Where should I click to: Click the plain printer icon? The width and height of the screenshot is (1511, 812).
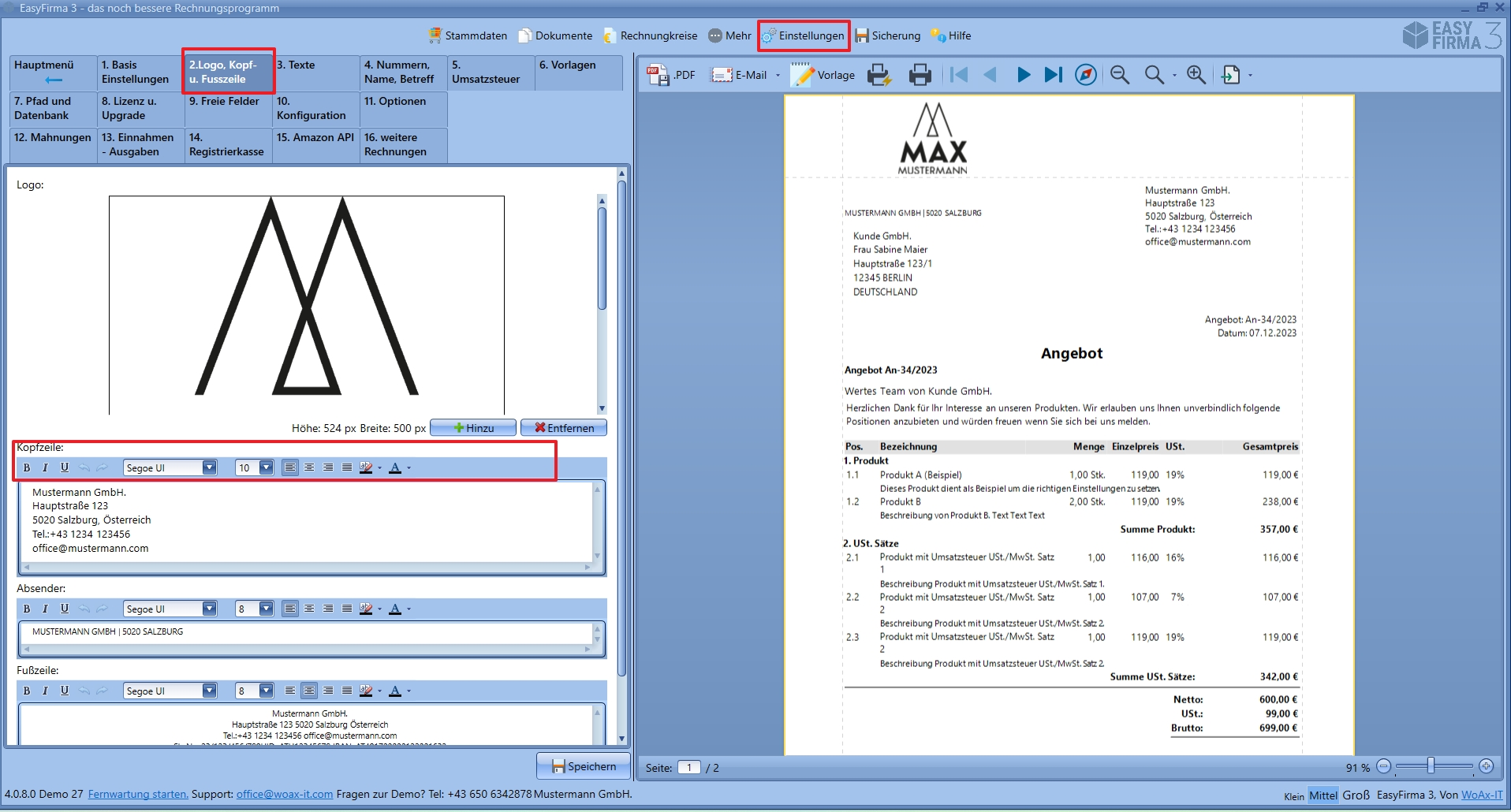click(x=920, y=75)
